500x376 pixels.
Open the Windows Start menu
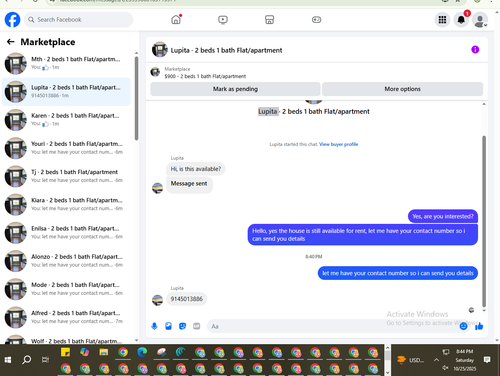pos(8,360)
